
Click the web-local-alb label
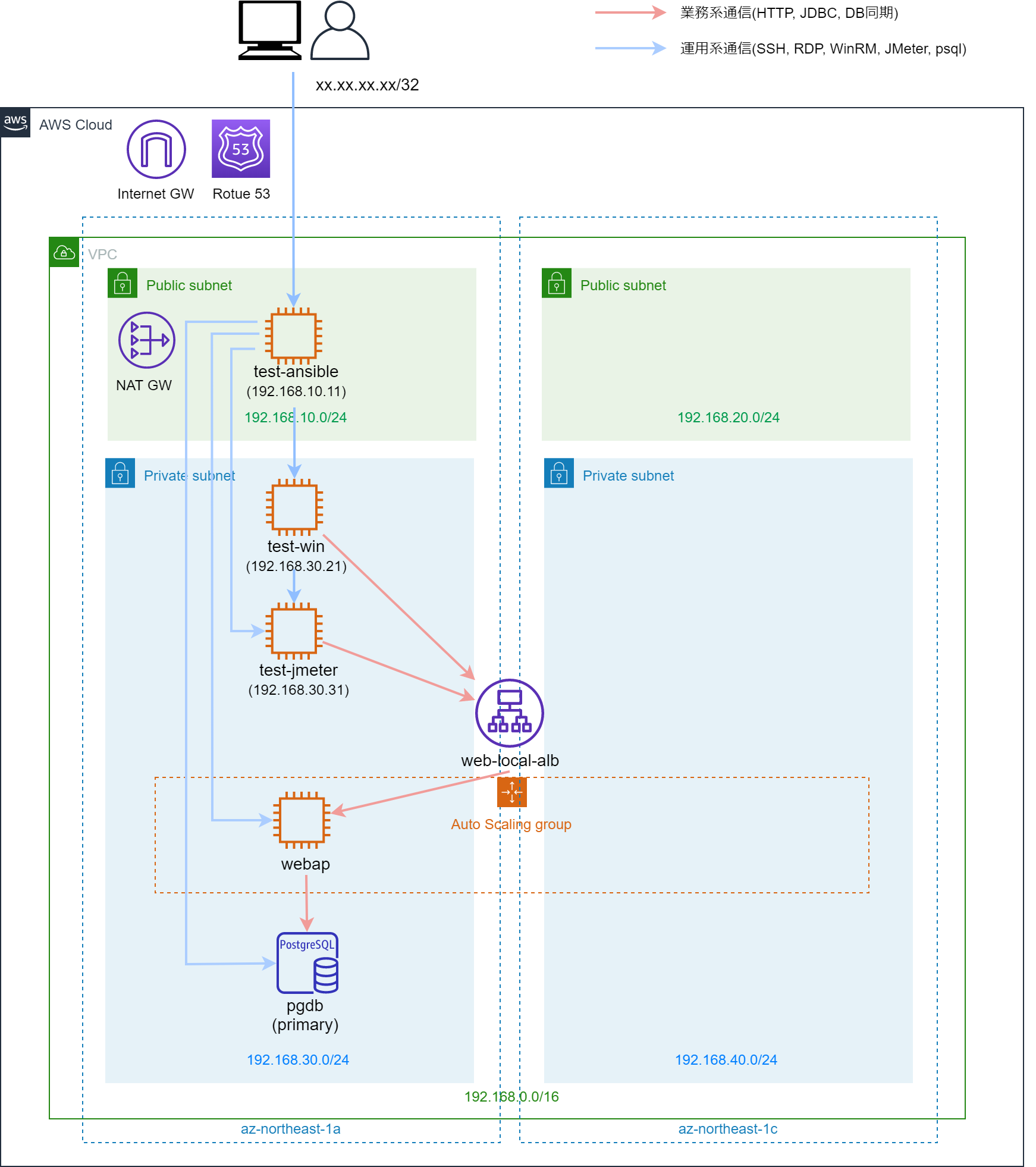[x=510, y=761]
